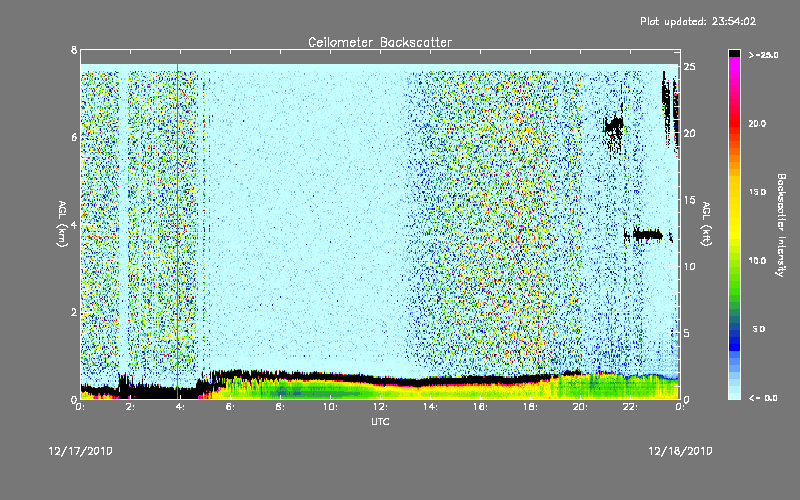
Task: Select the red band of the colorbar
Action: pyautogui.click(x=734, y=122)
